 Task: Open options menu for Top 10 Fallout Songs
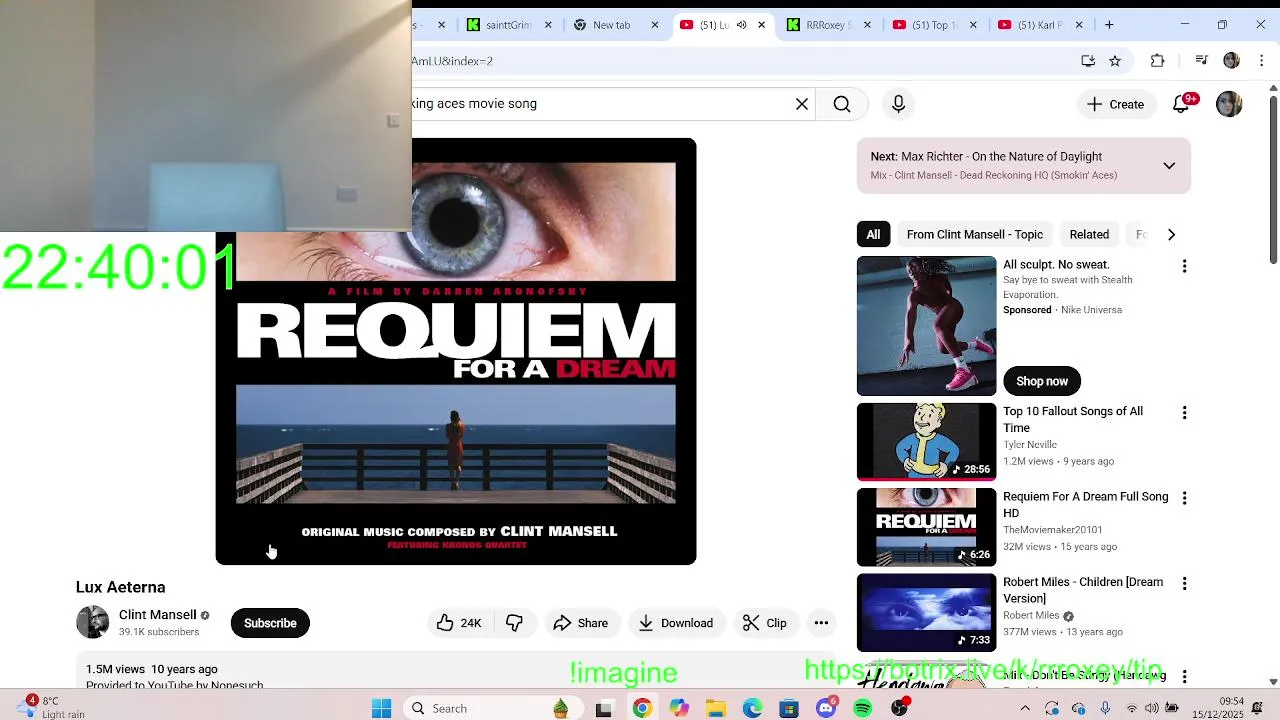click(1184, 413)
